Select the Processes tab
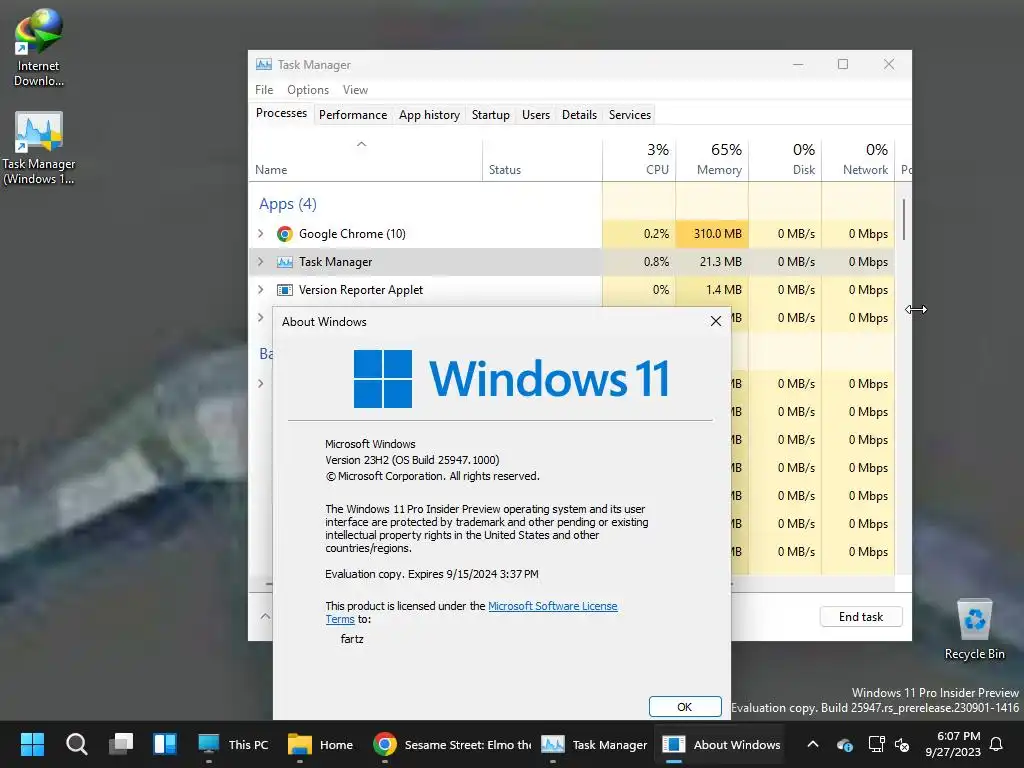This screenshot has width=1024, height=768. coord(281,113)
